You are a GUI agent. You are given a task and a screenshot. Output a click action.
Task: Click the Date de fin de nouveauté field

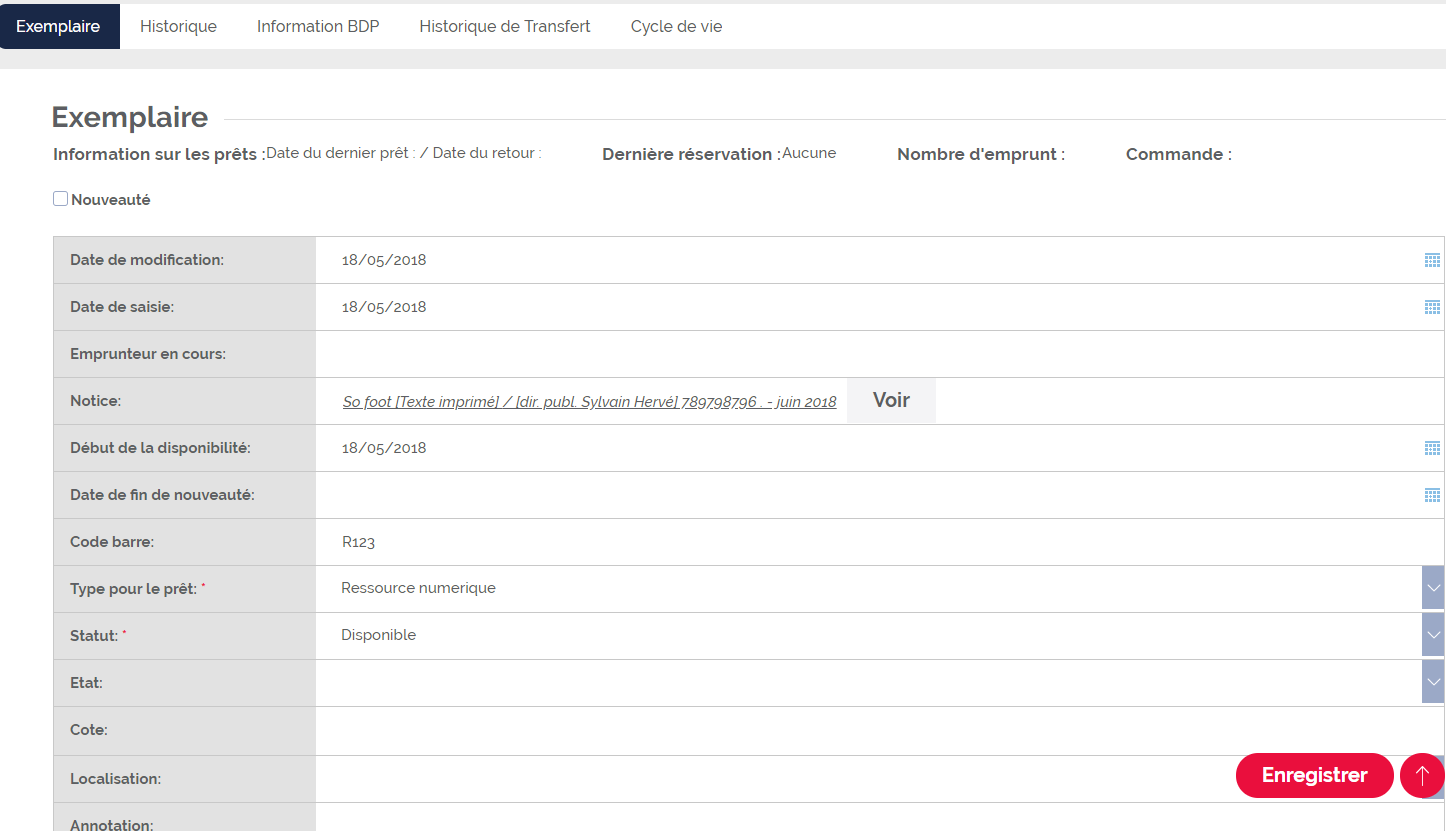[x=868, y=495]
